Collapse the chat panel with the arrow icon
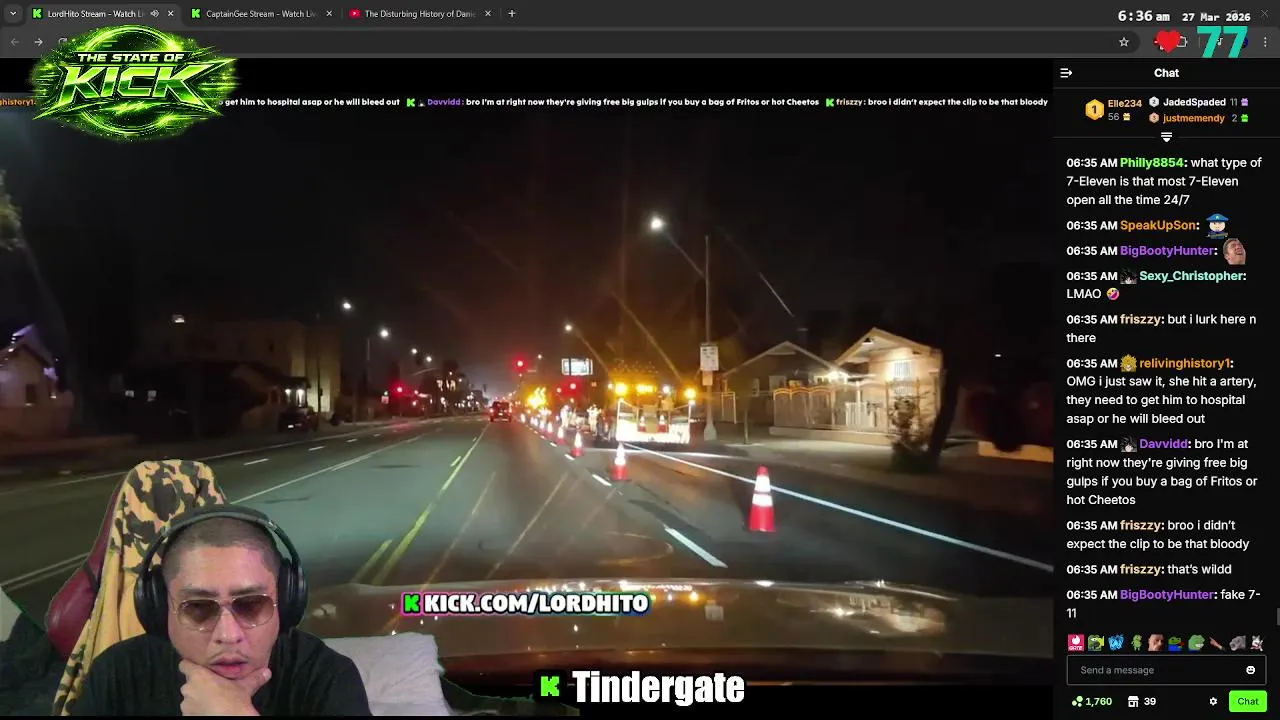Viewport: 1280px width, 720px height. (1066, 73)
